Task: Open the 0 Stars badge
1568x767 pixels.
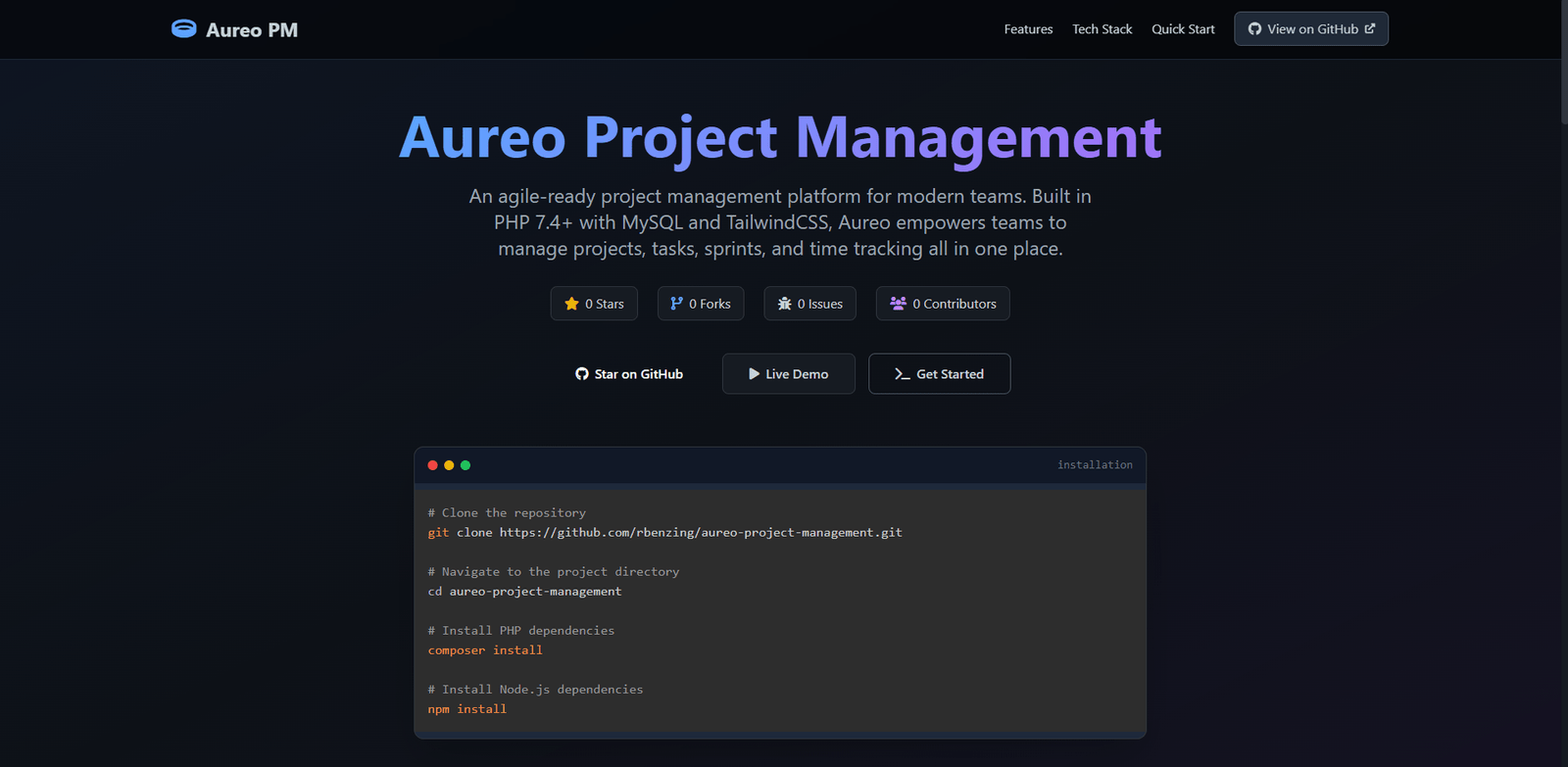Action: click(x=594, y=304)
